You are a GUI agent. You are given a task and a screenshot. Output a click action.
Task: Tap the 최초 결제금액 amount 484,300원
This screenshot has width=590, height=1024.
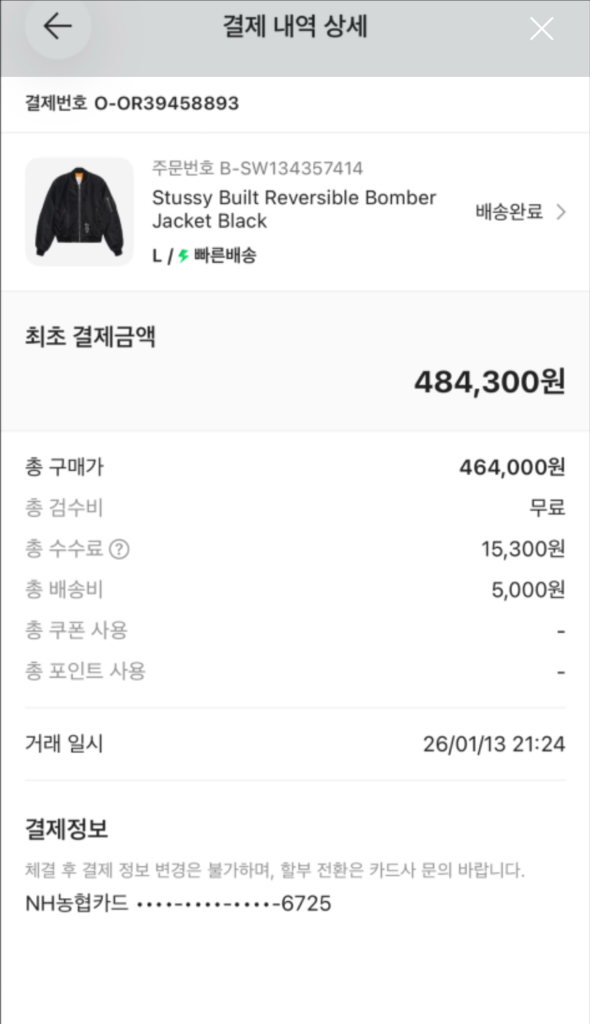(x=486, y=381)
